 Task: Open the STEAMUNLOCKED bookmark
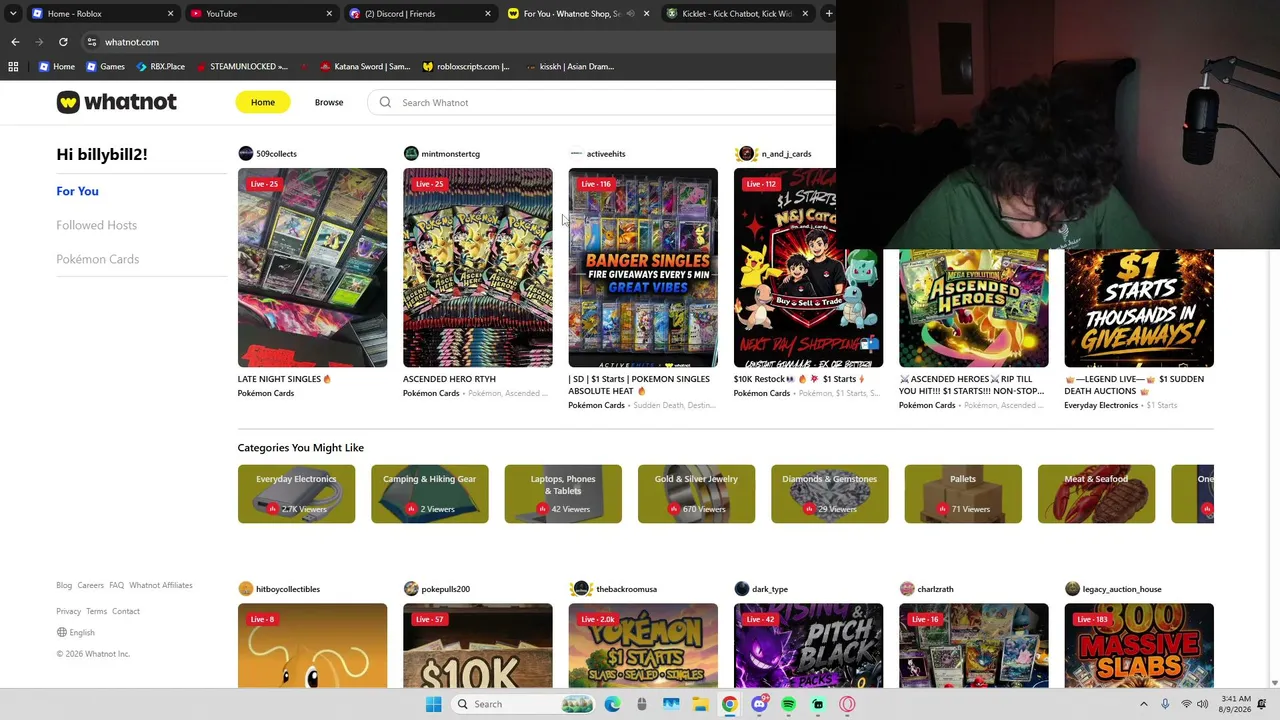click(241, 67)
